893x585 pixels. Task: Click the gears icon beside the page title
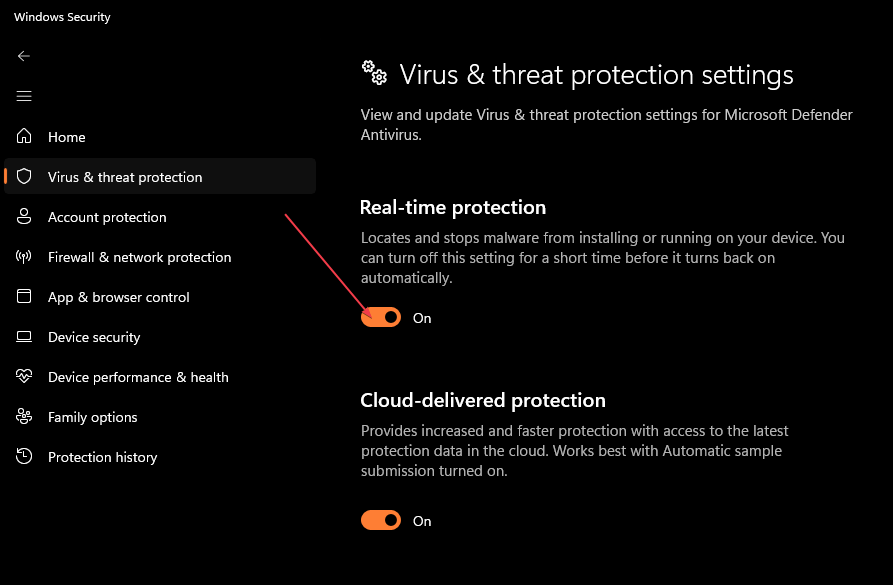(x=373, y=72)
